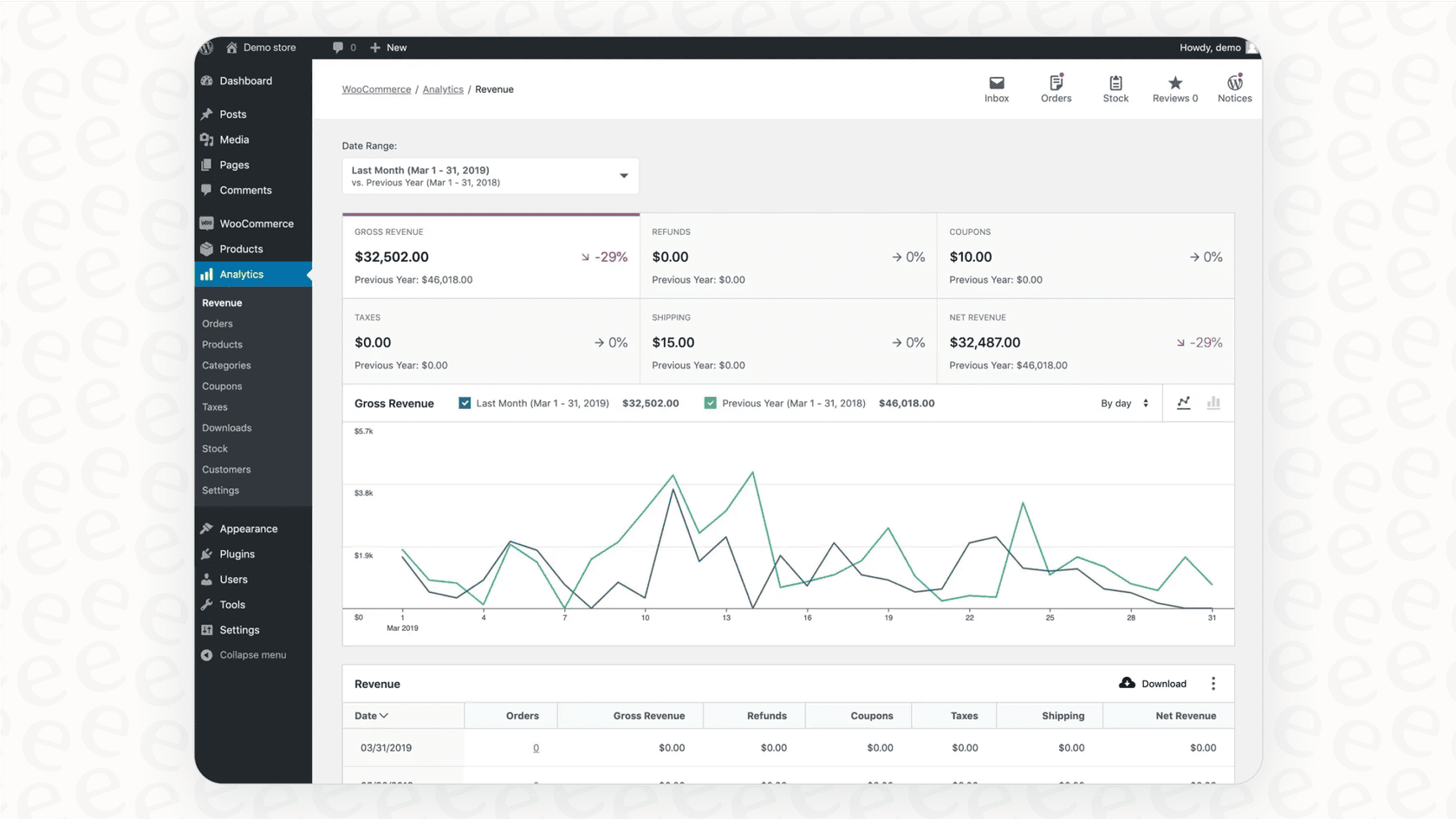Open the Revenue table options menu

coord(1213,683)
